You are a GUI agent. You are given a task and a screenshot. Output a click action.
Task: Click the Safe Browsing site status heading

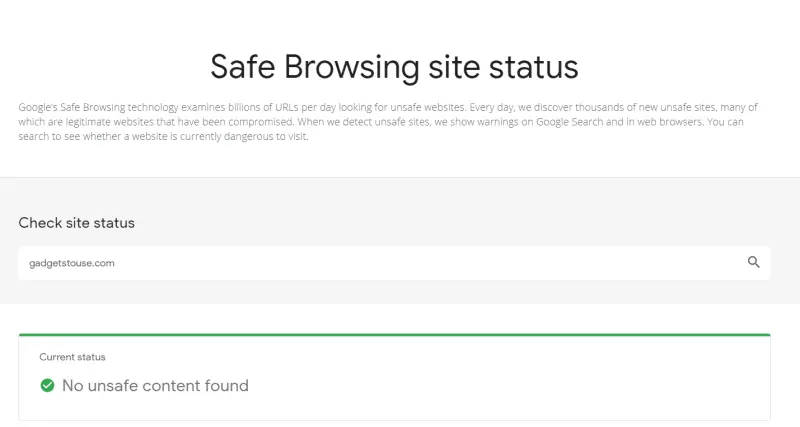coord(394,66)
